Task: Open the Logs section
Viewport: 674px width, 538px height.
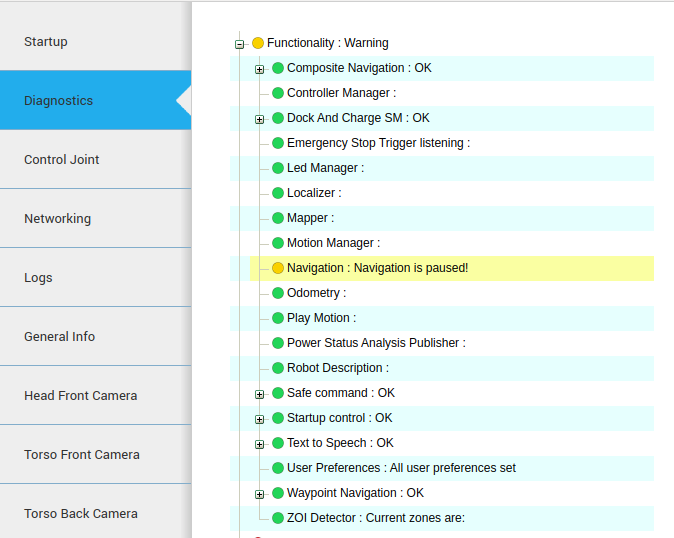Action: [x=95, y=277]
